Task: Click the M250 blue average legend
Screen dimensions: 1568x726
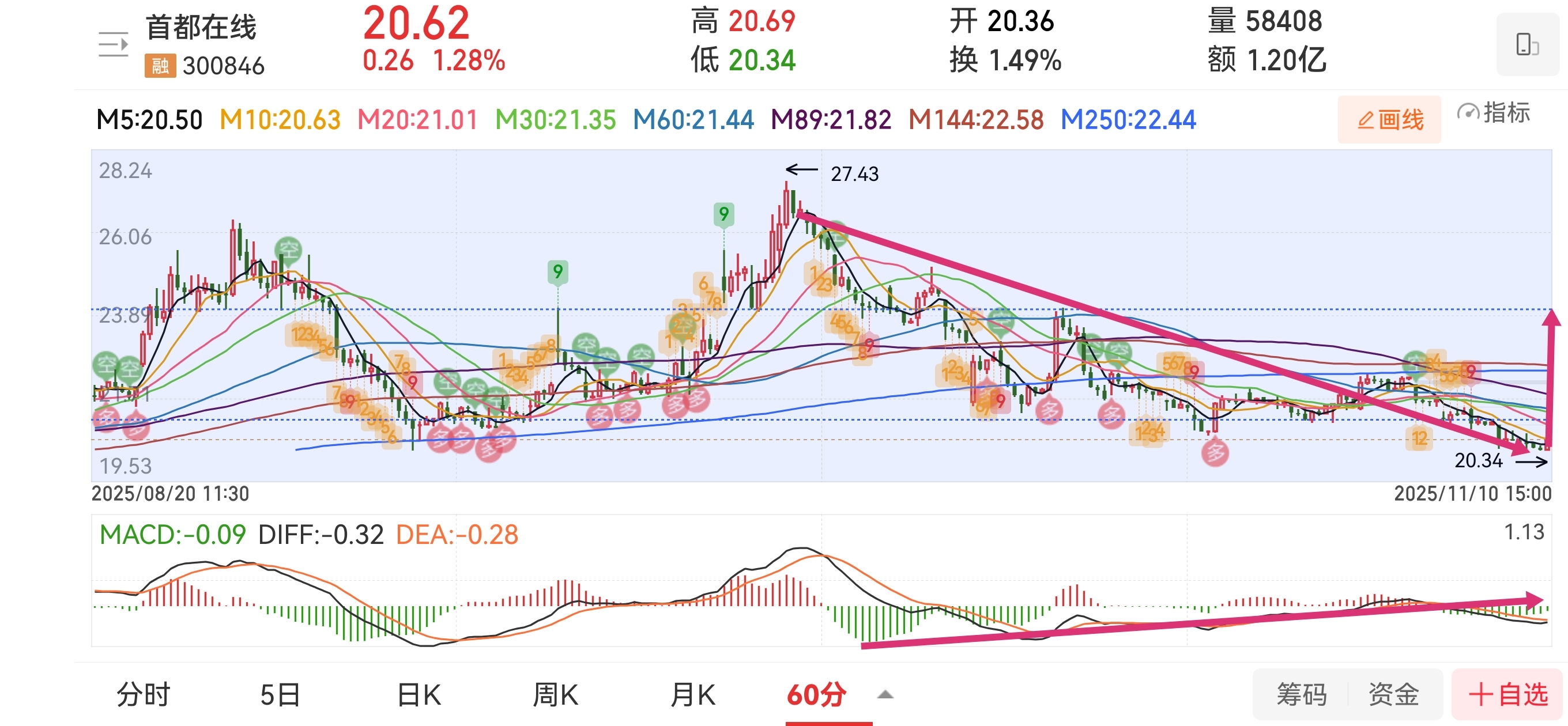Action: pos(1128,120)
